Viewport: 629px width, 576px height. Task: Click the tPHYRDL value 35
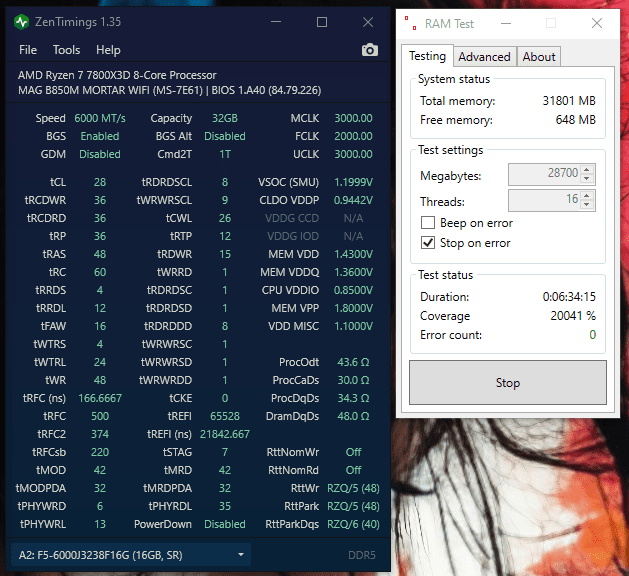(x=225, y=506)
